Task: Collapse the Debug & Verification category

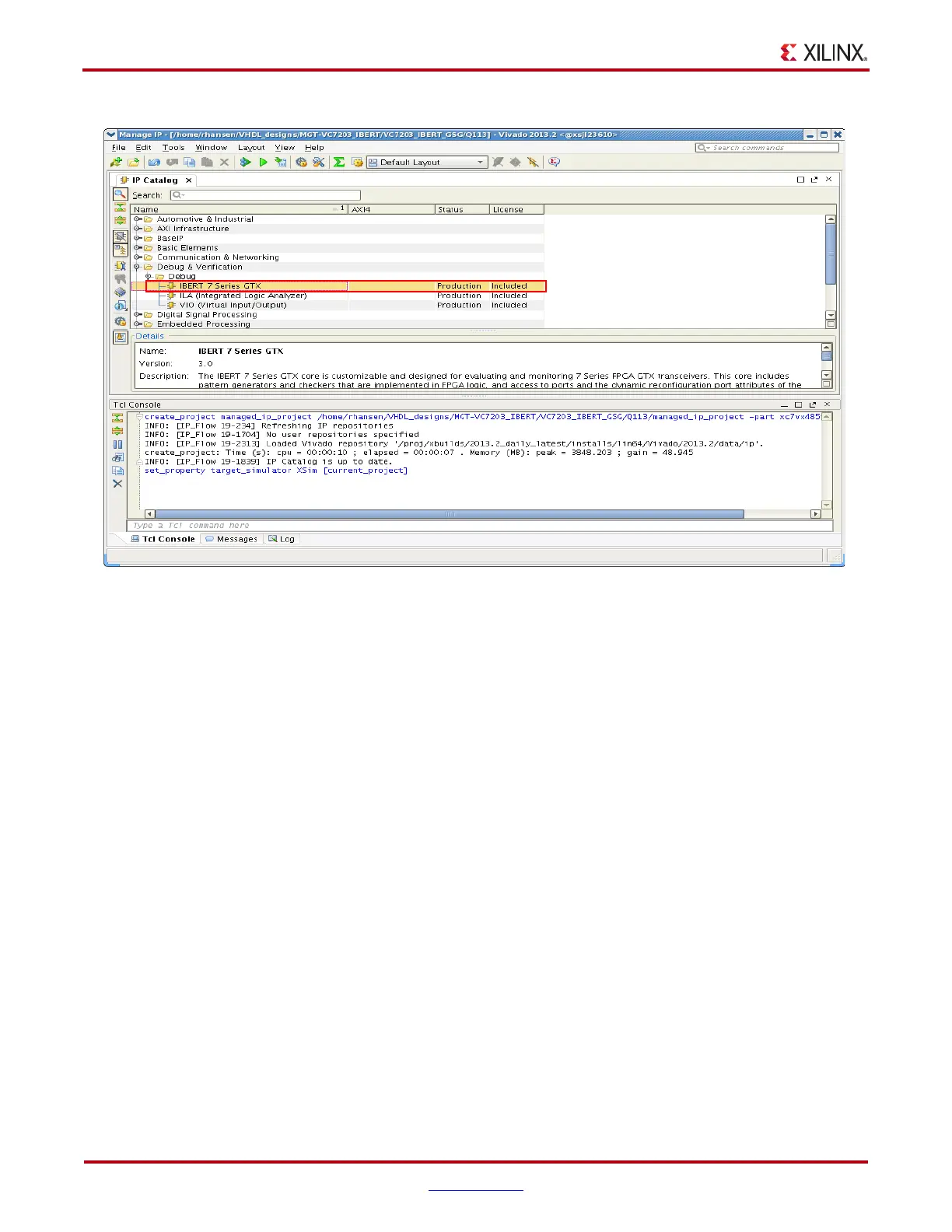Action: click(x=138, y=267)
